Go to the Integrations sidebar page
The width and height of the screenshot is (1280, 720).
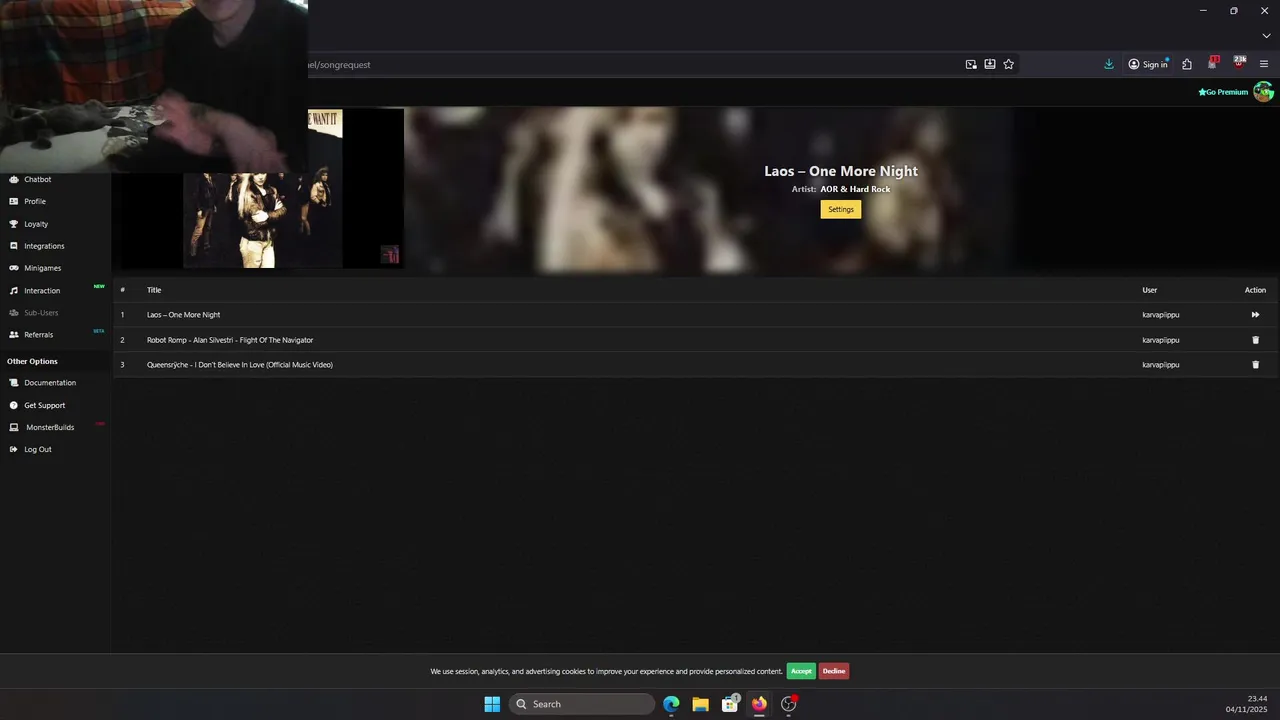click(44, 246)
